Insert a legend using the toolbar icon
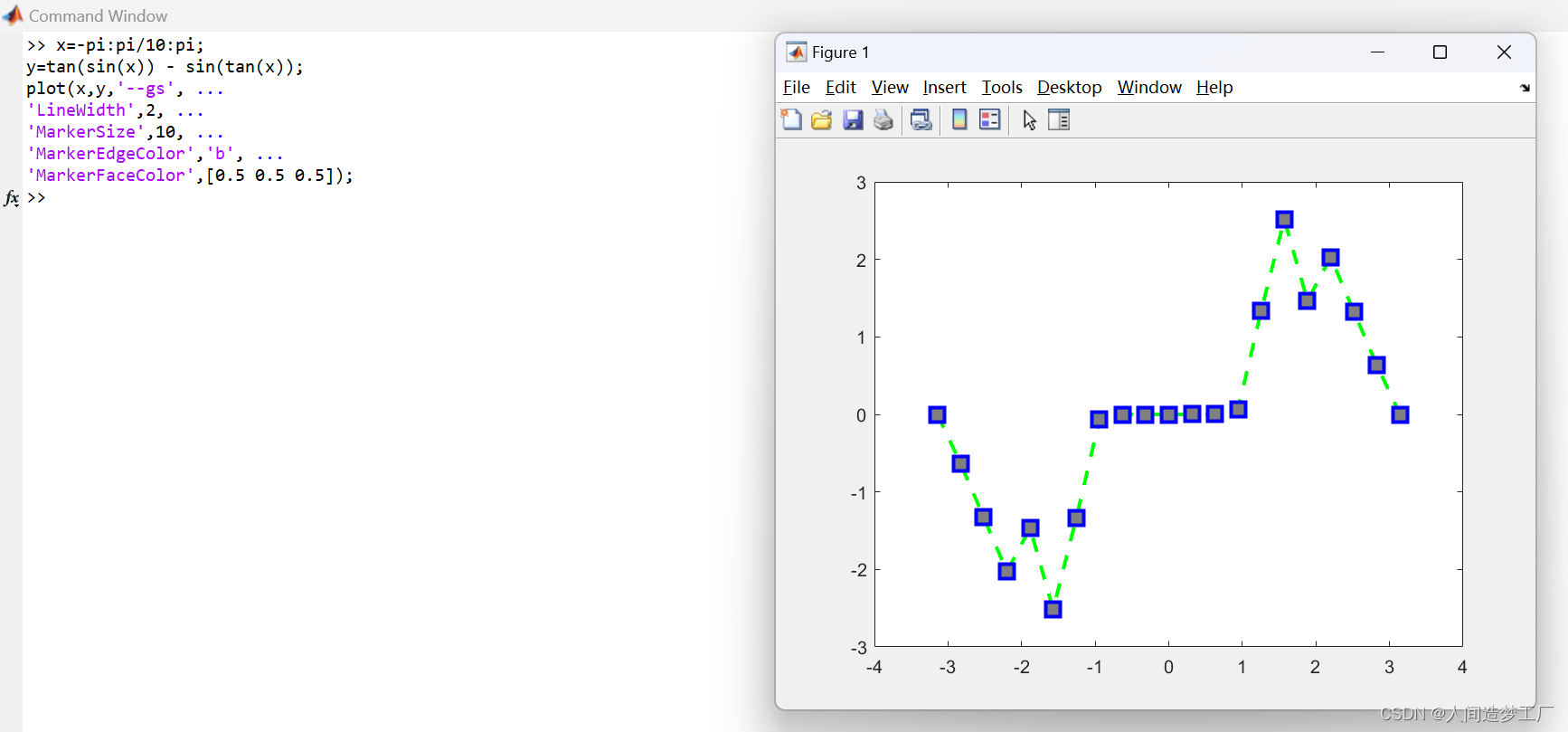 [990, 119]
